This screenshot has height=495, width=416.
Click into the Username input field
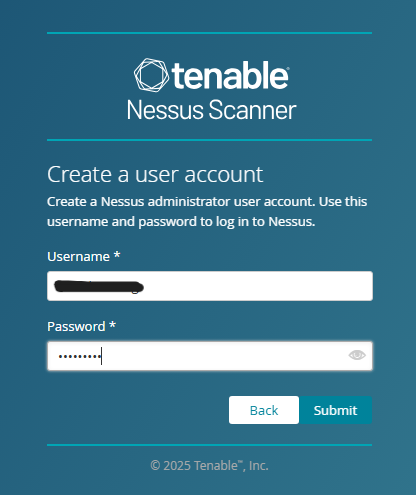pos(210,286)
